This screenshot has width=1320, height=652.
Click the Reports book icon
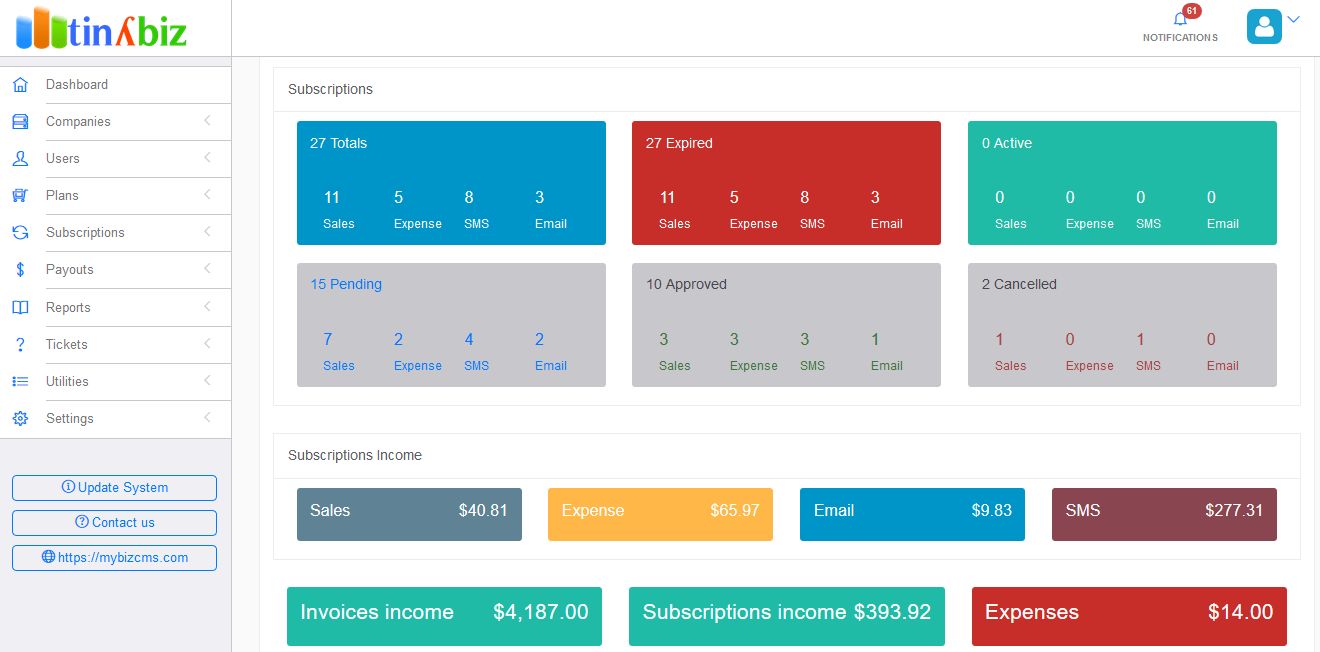pyautogui.click(x=20, y=308)
